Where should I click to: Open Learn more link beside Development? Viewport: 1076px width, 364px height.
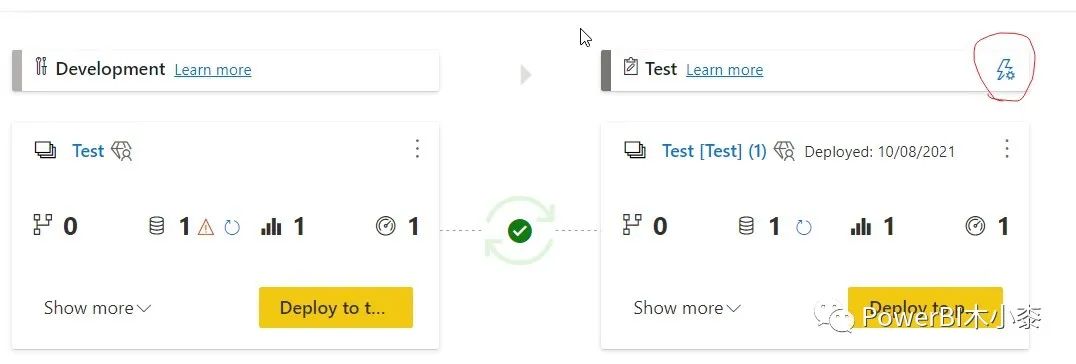213,70
